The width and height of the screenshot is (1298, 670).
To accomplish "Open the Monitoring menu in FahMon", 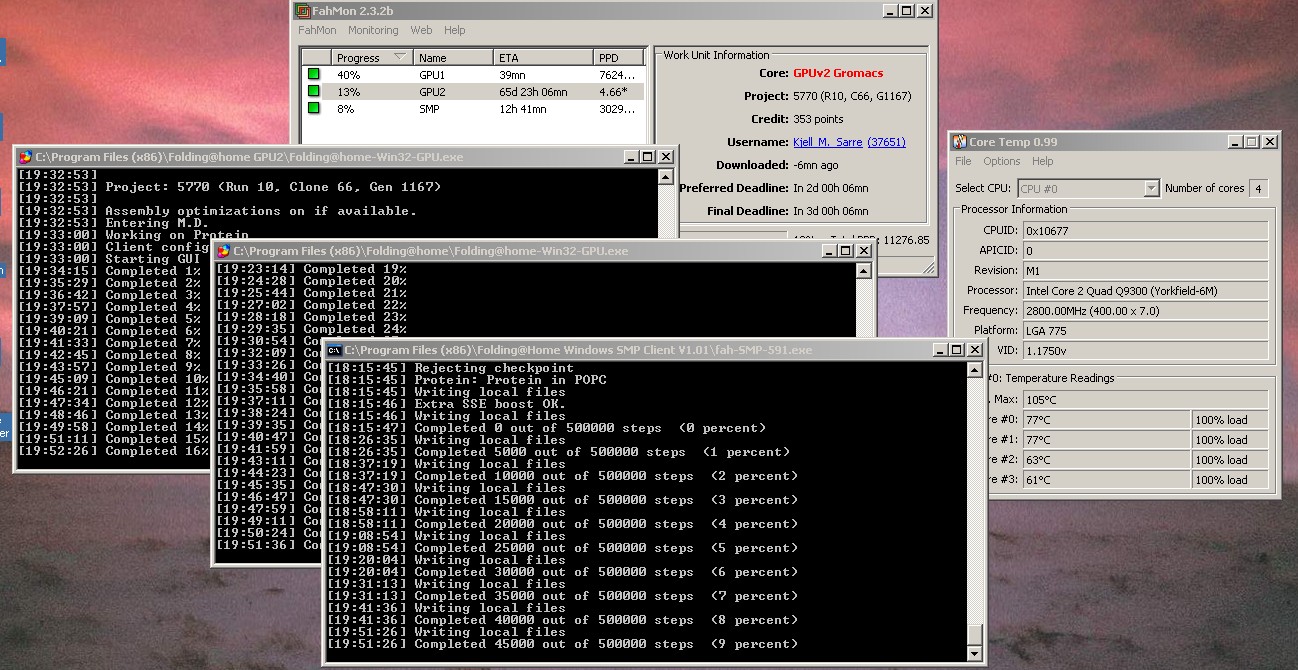I will tap(373, 31).
